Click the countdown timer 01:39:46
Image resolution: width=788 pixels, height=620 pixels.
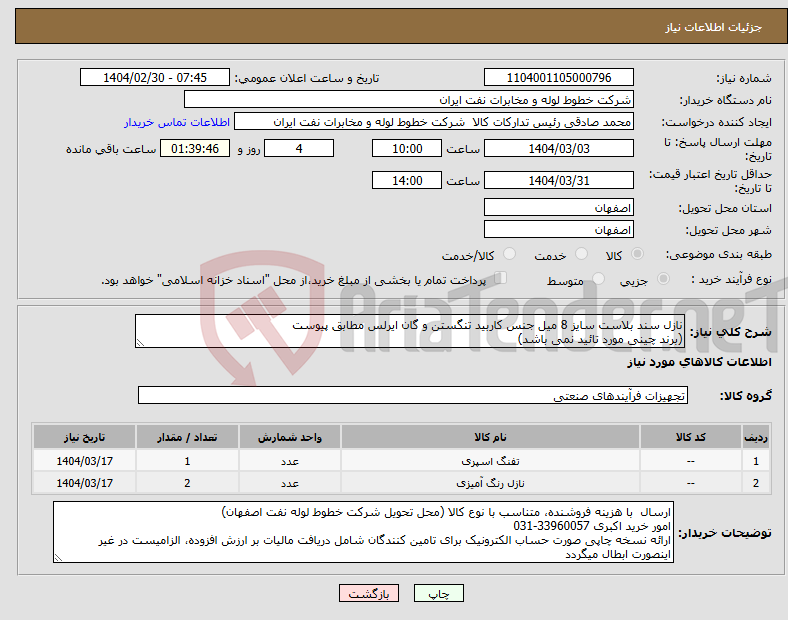(195, 148)
